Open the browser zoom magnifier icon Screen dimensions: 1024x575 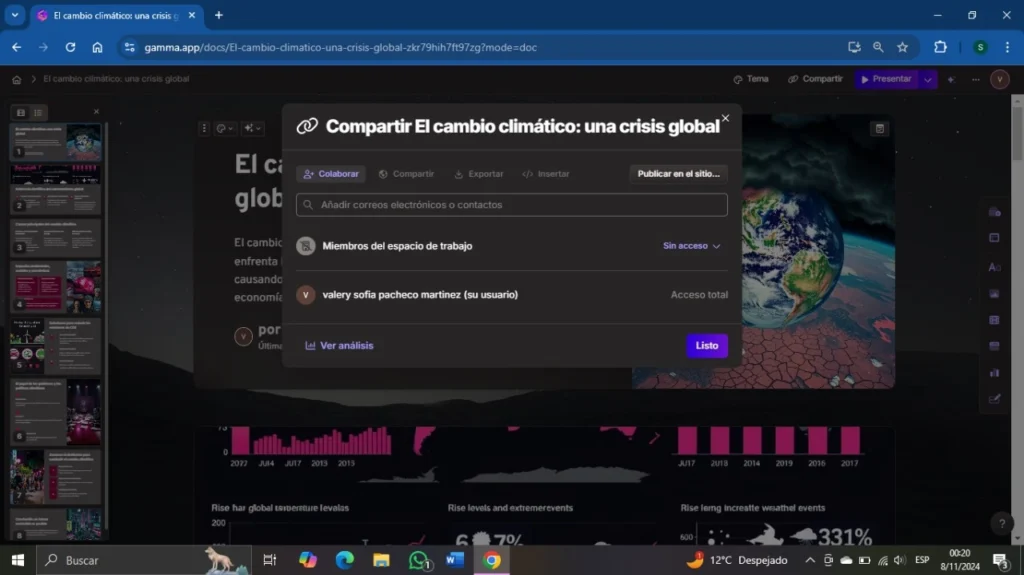coord(878,47)
